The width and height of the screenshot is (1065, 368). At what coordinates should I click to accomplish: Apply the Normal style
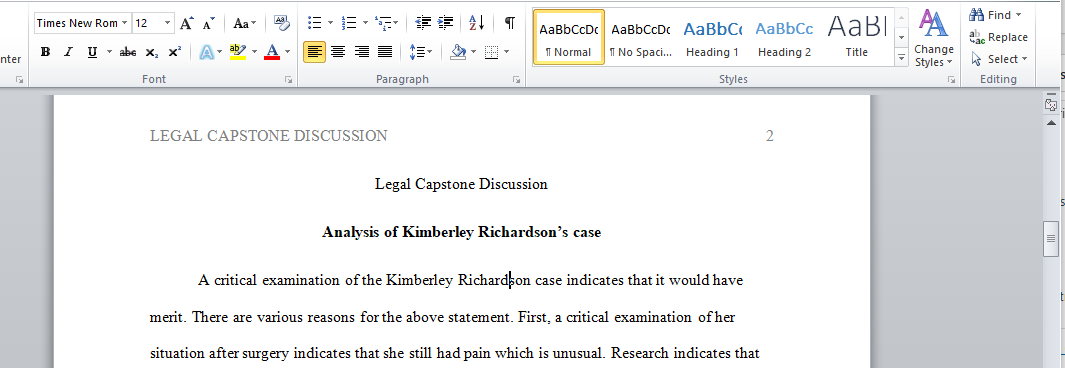pyautogui.click(x=568, y=37)
